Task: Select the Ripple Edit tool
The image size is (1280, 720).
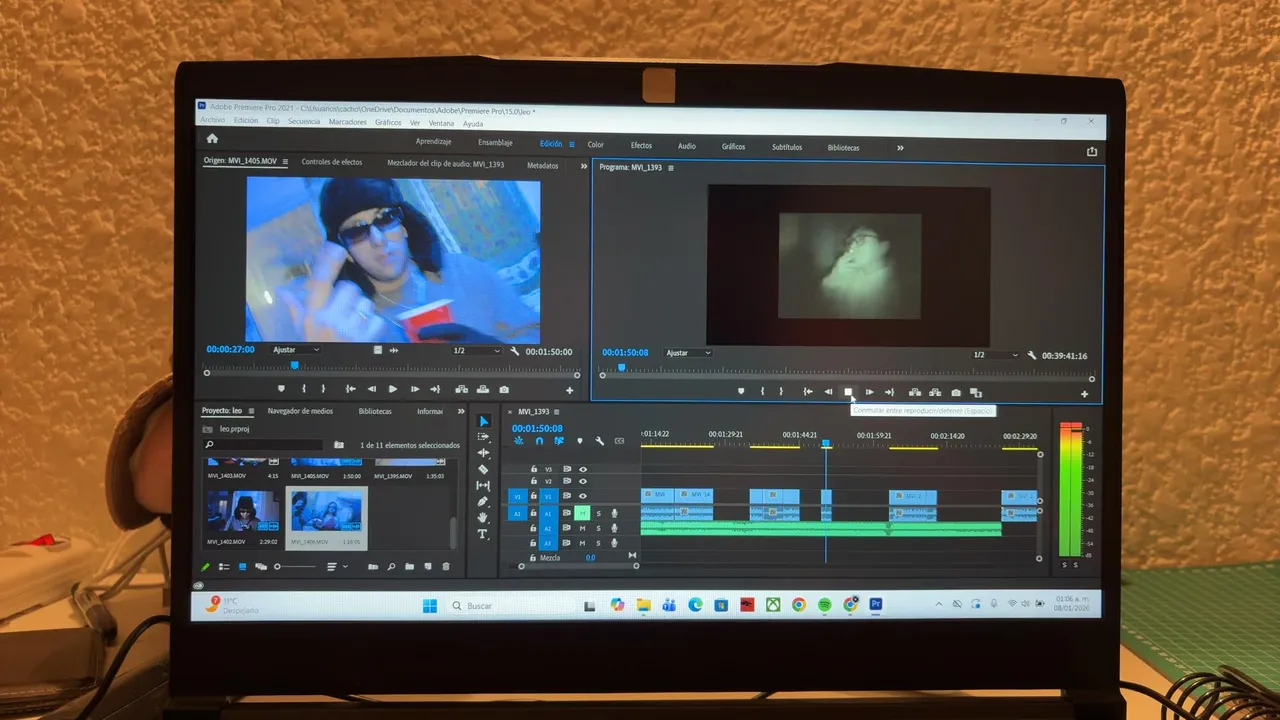Action: [x=483, y=453]
